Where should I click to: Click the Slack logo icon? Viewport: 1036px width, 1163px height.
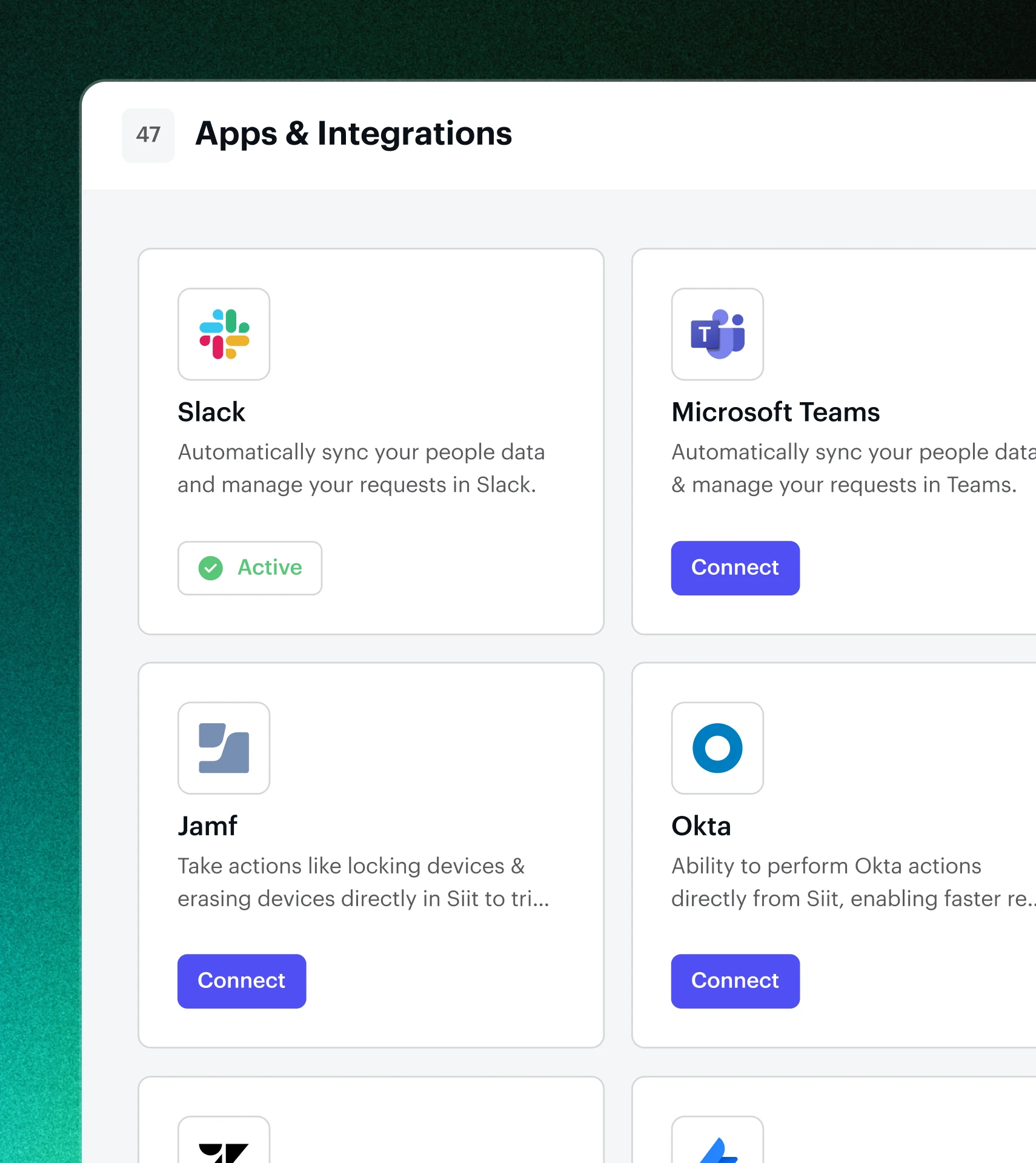[224, 334]
